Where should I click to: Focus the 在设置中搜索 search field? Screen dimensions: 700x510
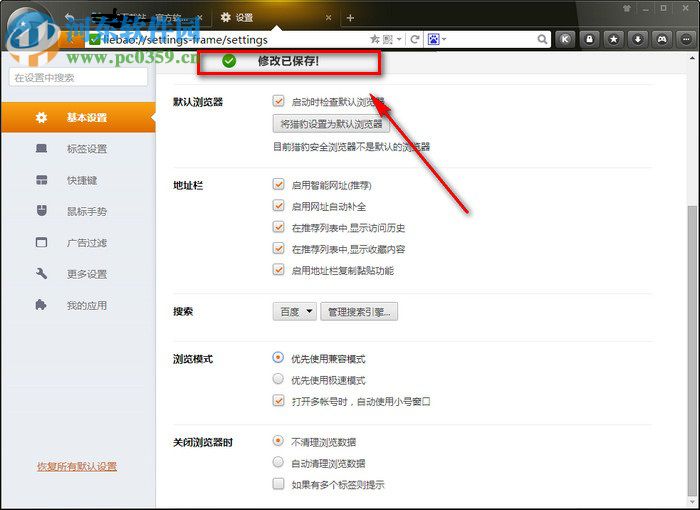78,78
